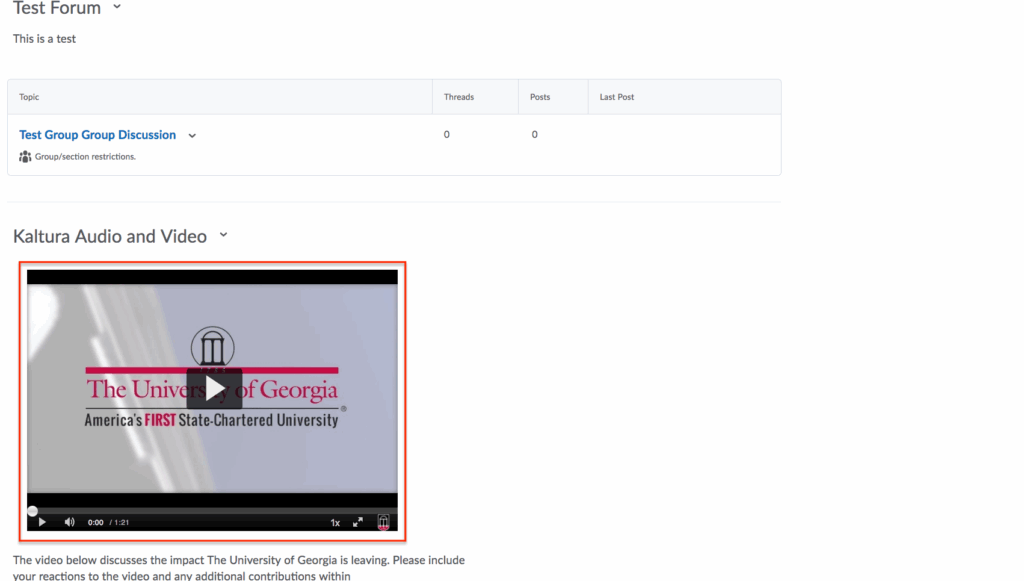Open Test Group Group Discussion chevron menu

pyautogui.click(x=192, y=136)
